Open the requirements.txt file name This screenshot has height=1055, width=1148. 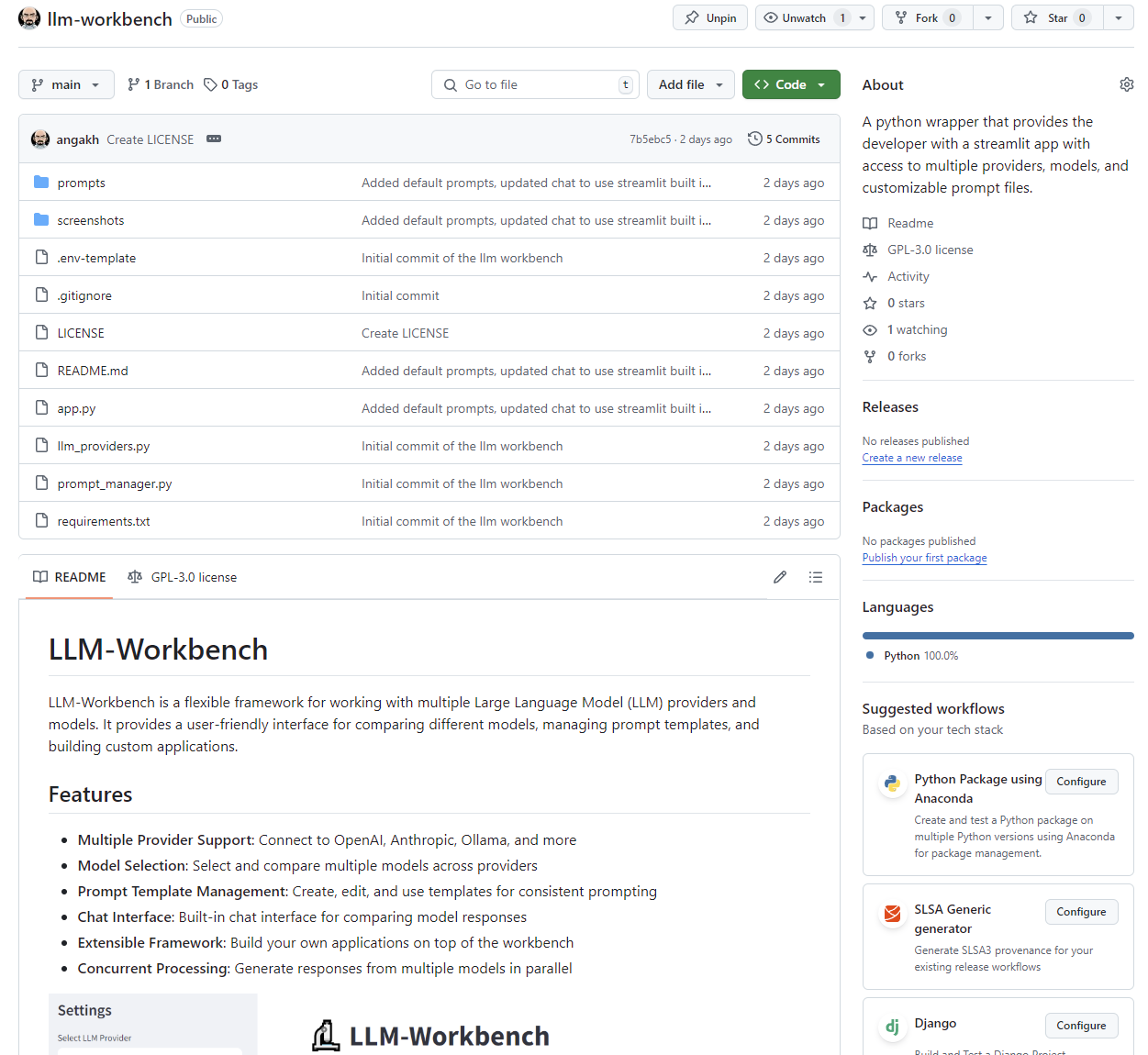pyautogui.click(x=104, y=521)
